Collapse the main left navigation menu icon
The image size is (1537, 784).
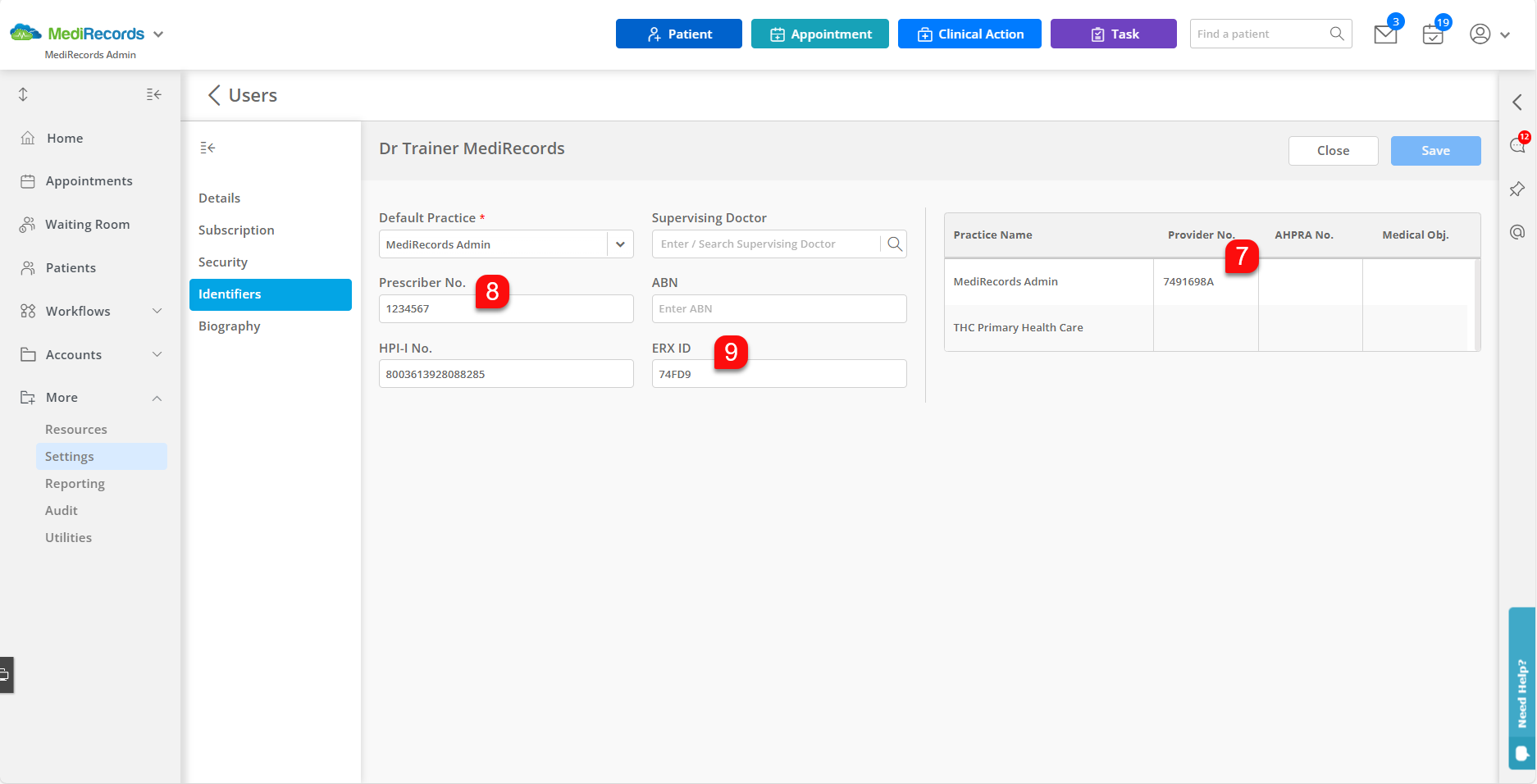click(153, 94)
